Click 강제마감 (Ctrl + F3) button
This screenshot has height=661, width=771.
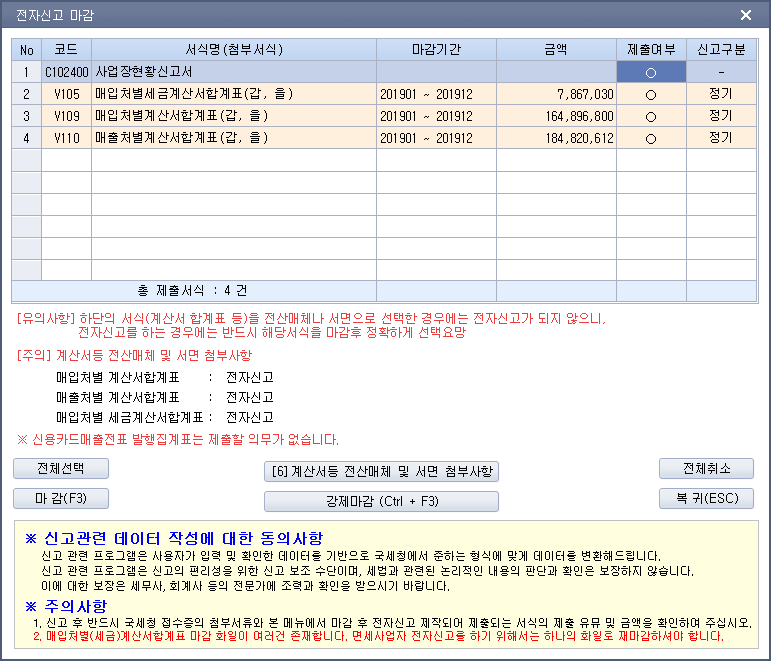click(x=381, y=501)
